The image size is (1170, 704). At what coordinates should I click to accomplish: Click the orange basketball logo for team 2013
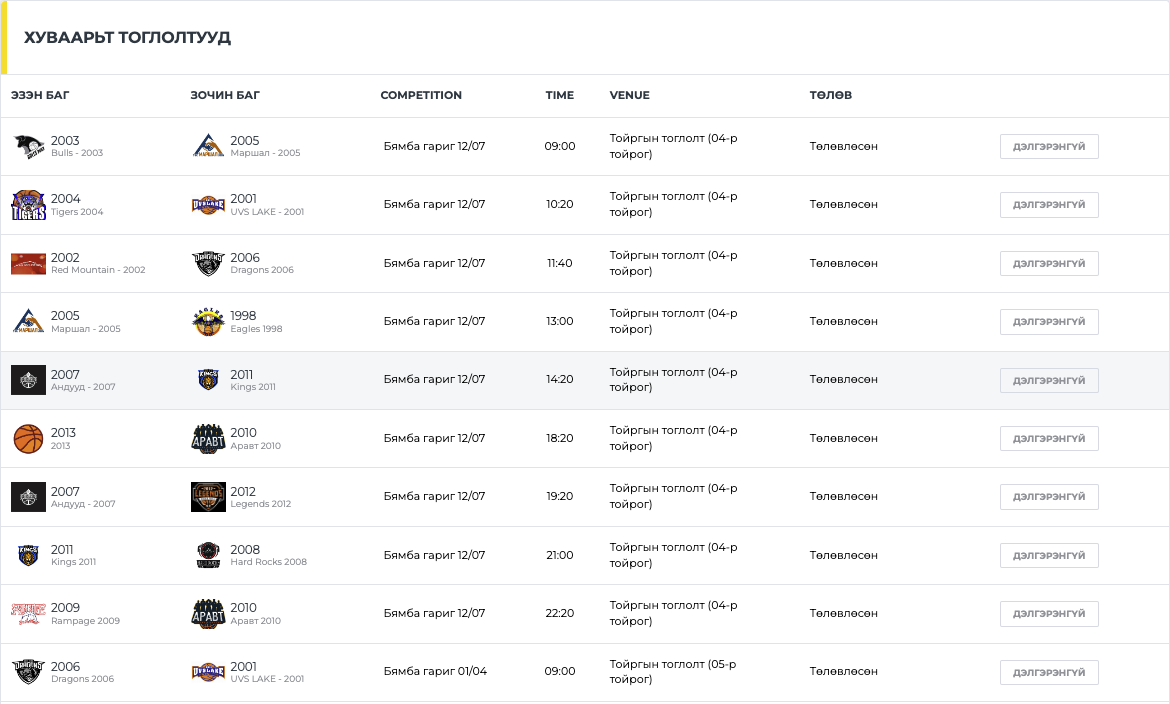point(29,439)
